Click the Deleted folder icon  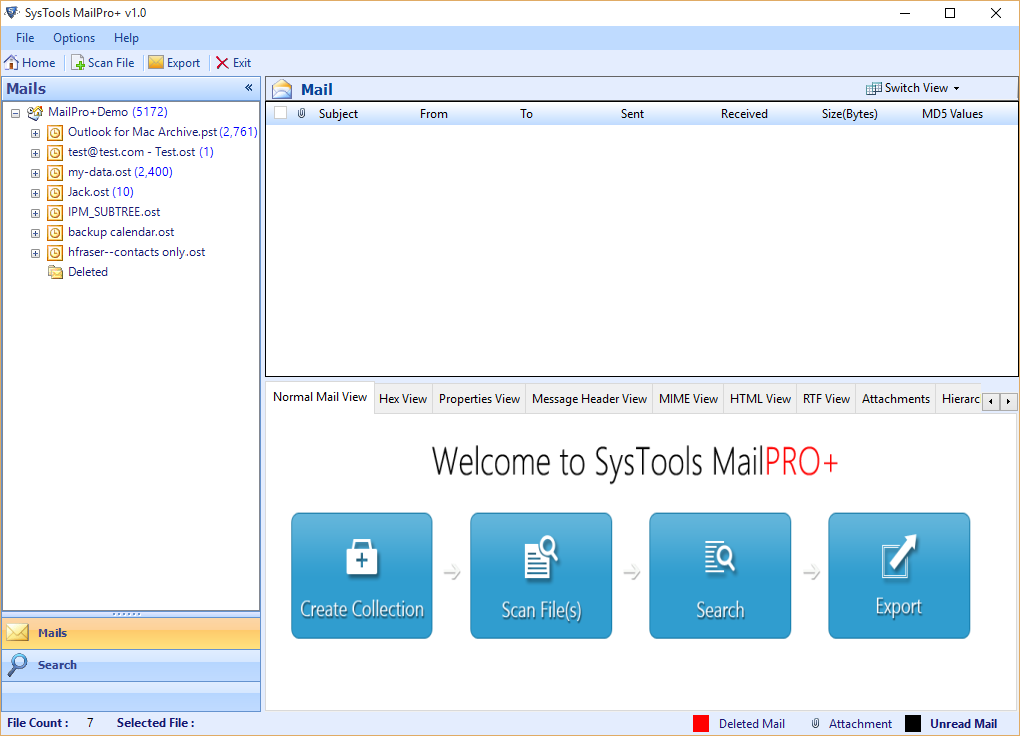(55, 272)
